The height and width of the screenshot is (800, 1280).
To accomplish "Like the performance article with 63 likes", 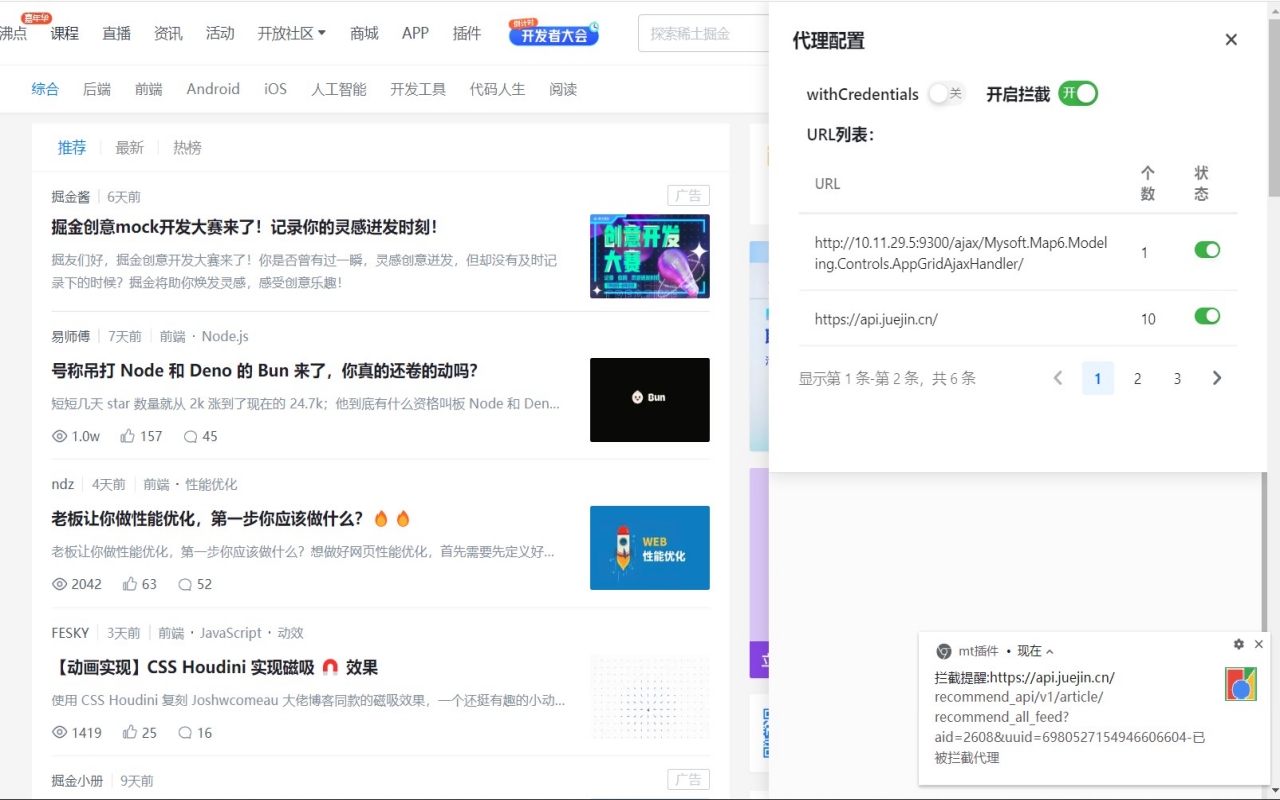I will coord(130,584).
